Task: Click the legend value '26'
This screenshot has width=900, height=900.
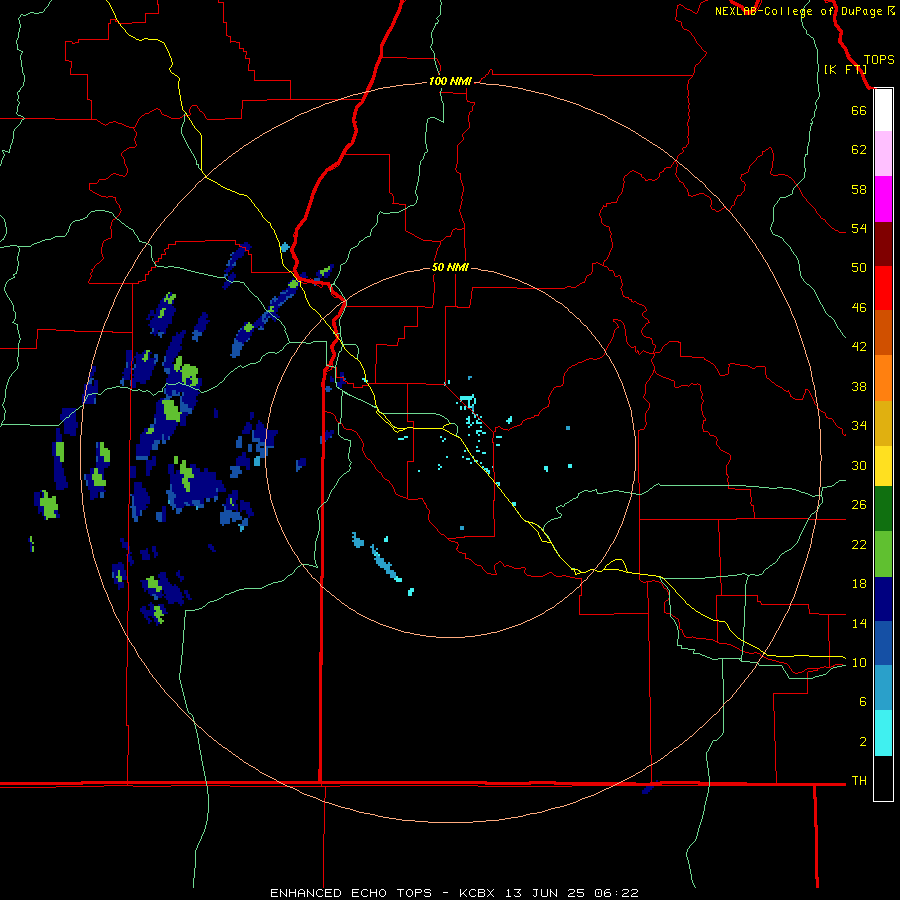Action: point(859,505)
